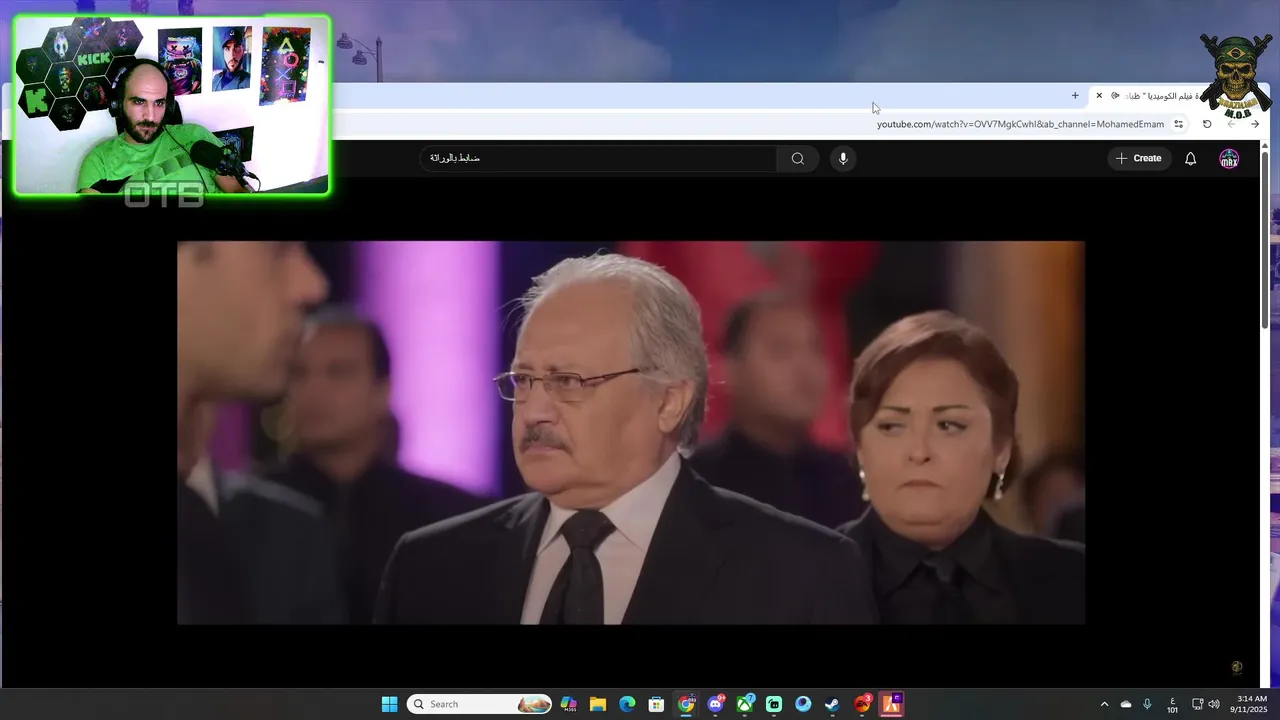The height and width of the screenshot is (720, 1280).
Task: Open the YouTube account avatar menu
Action: pos(1229,158)
